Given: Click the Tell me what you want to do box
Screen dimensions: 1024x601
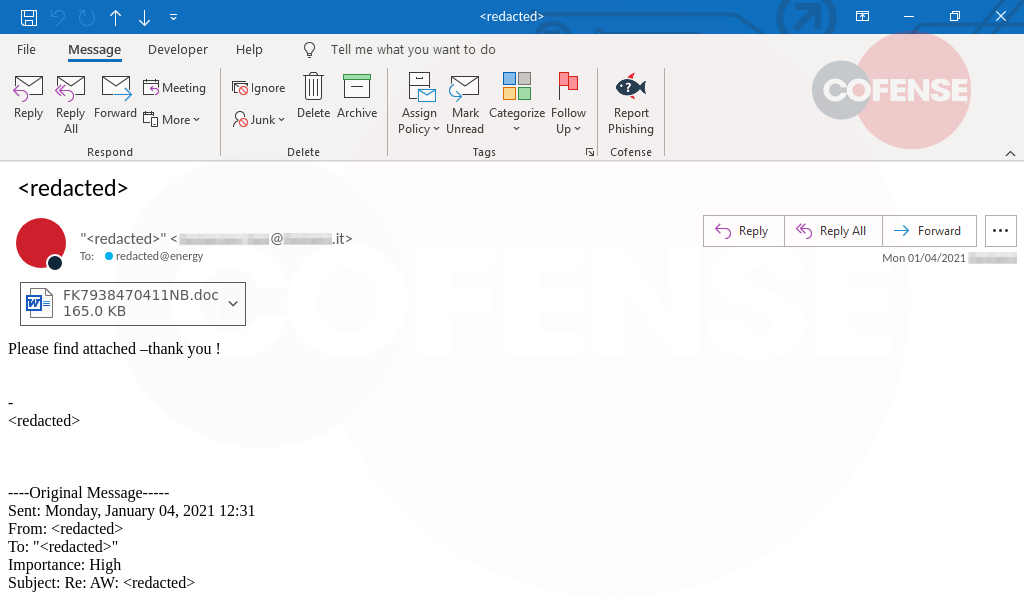Looking at the screenshot, I should [x=413, y=50].
